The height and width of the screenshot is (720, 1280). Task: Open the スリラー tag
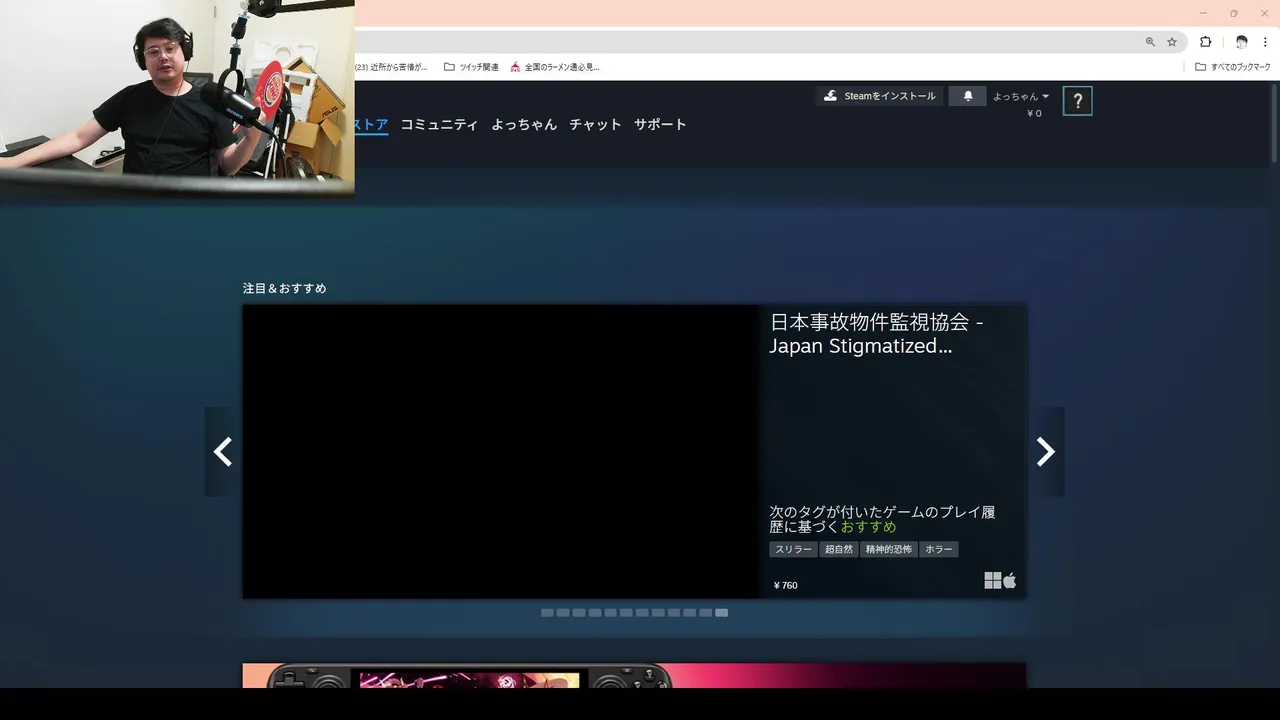pos(794,549)
